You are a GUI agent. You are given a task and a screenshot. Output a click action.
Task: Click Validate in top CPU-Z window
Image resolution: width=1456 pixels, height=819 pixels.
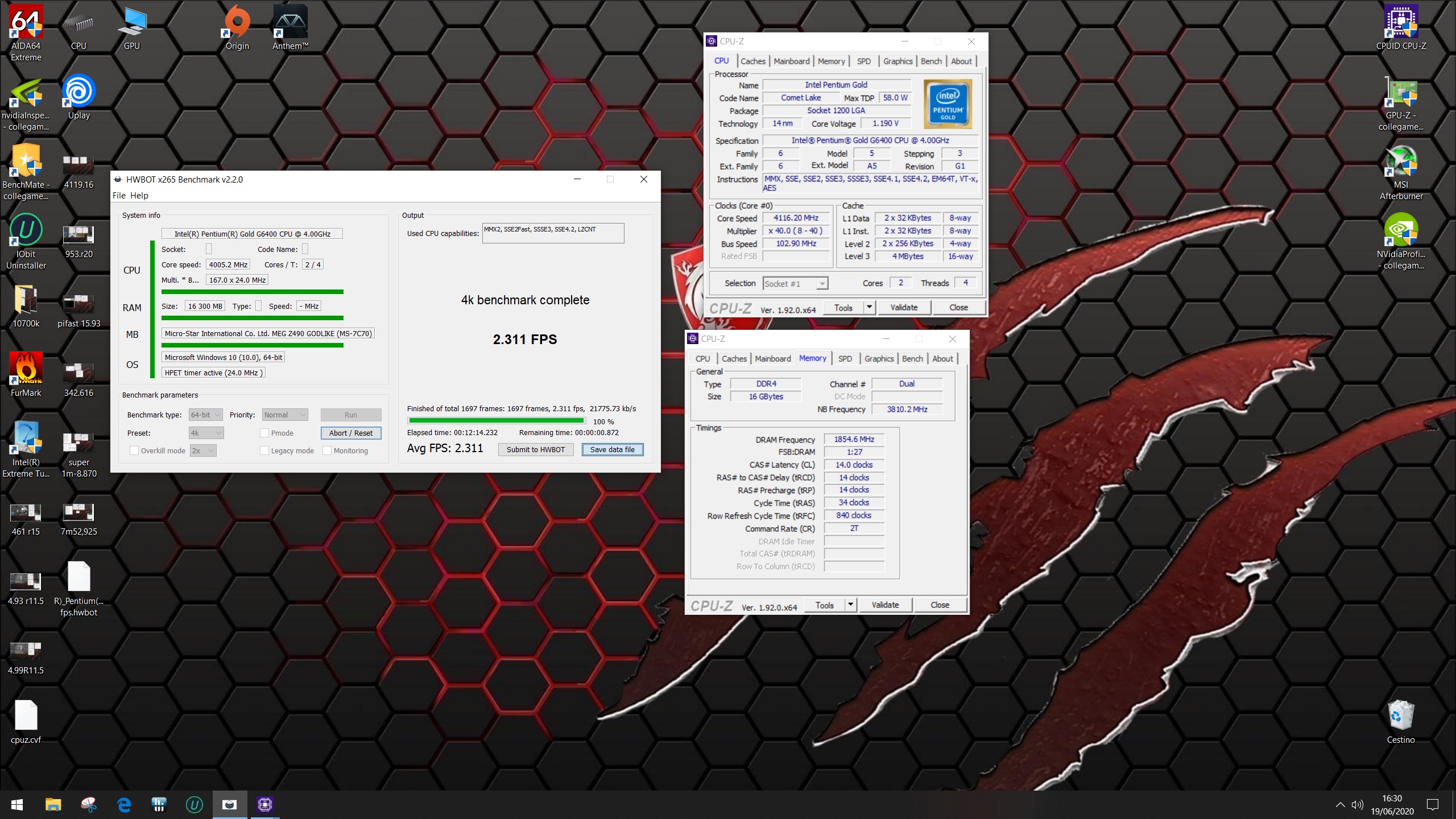904,308
